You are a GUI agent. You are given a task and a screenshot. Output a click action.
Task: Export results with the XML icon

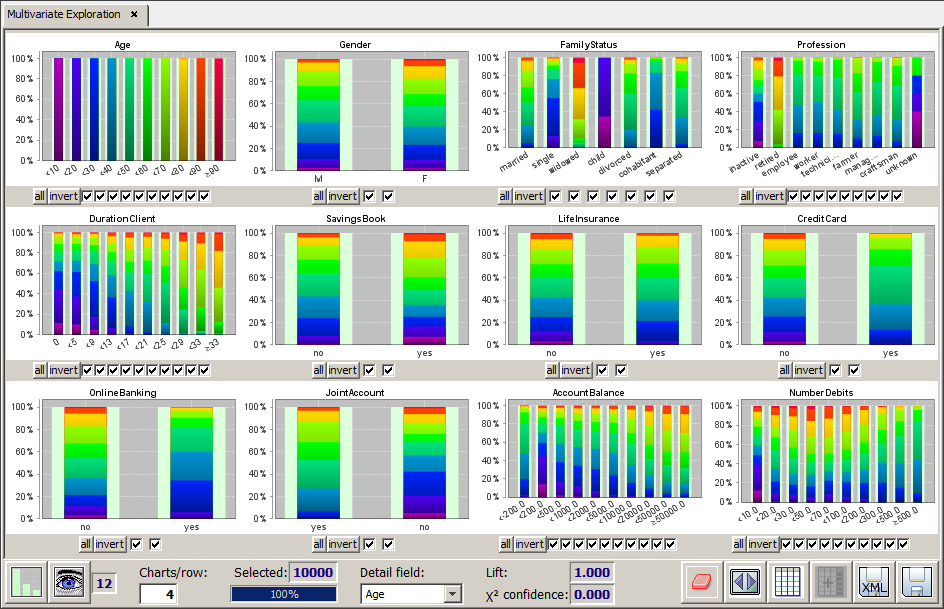pyautogui.click(x=873, y=582)
